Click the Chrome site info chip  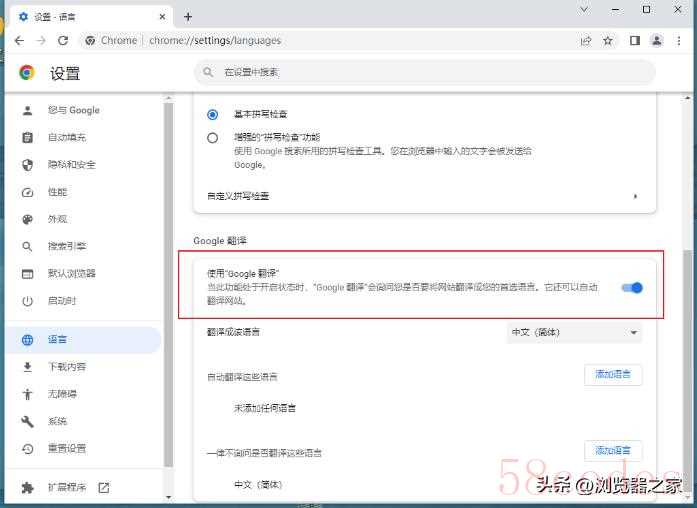(112, 40)
